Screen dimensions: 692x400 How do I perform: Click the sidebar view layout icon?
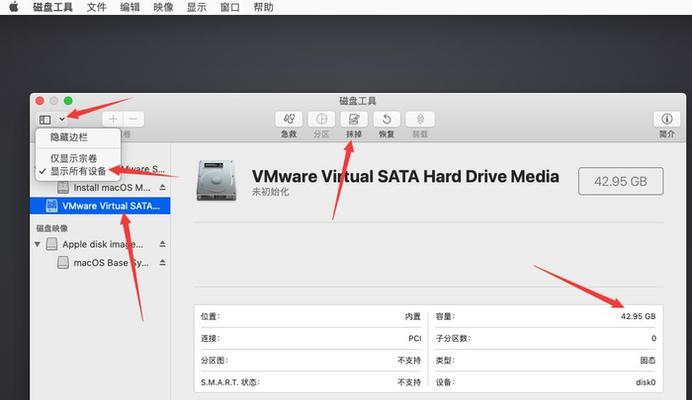click(x=45, y=120)
